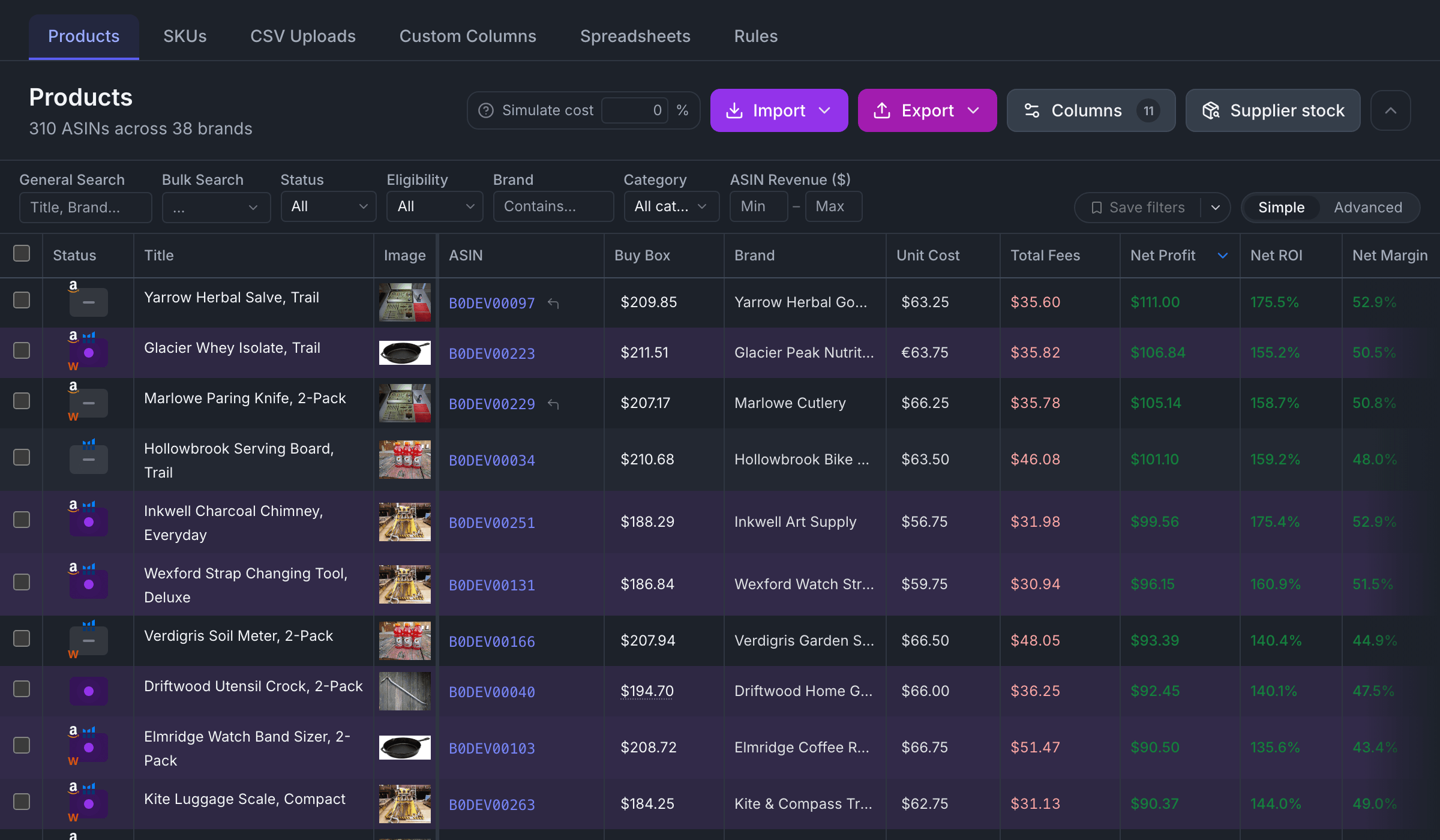
Task: Open ASIN link B0DEV00040
Action: [492, 692]
